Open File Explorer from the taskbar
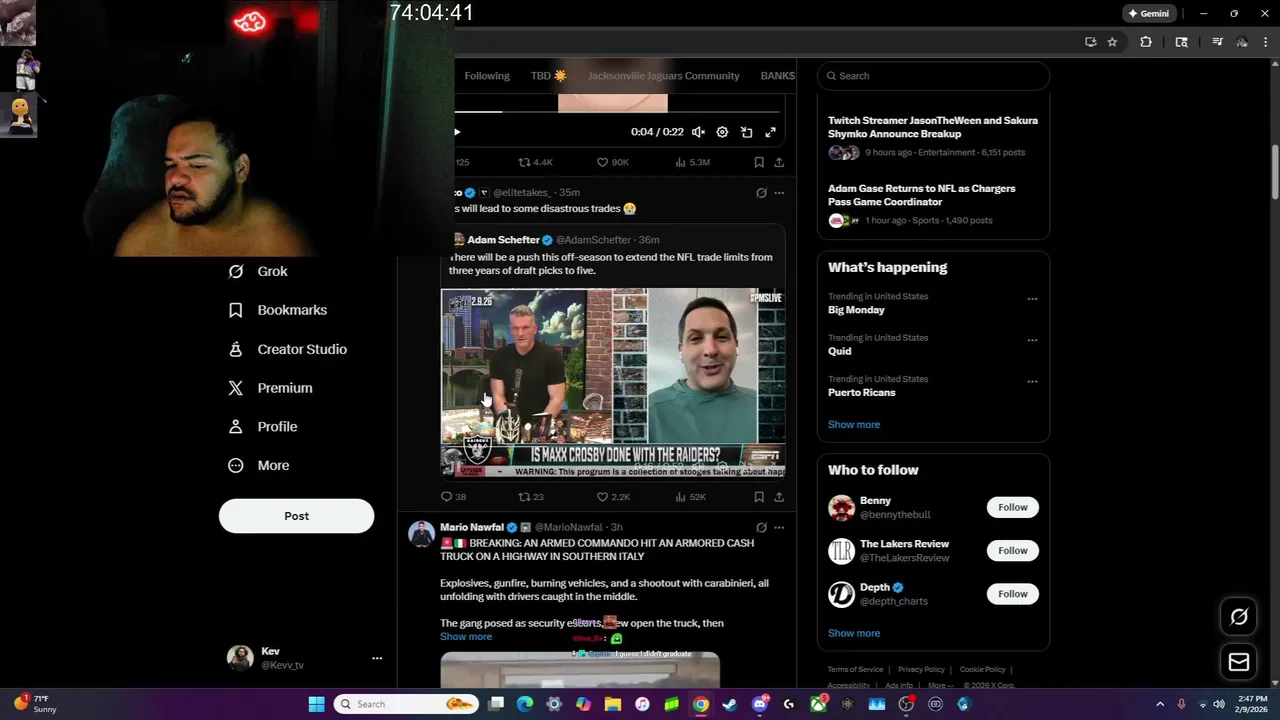This screenshot has width=1280, height=720. click(613, 704)
